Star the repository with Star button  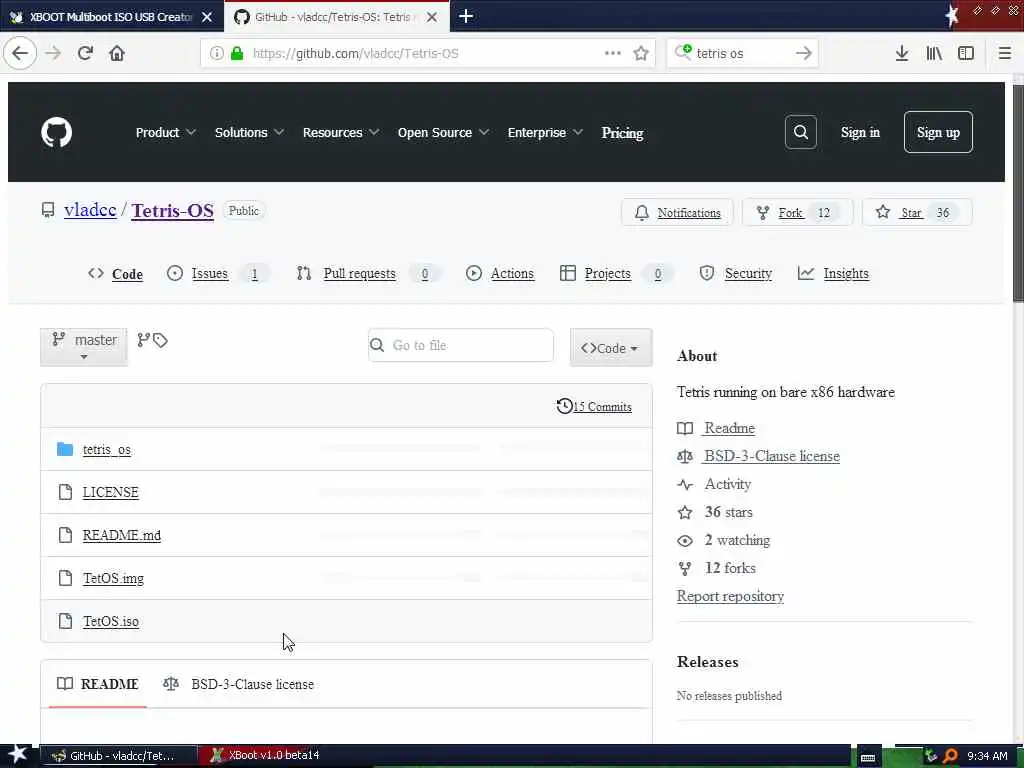point(917,212)
